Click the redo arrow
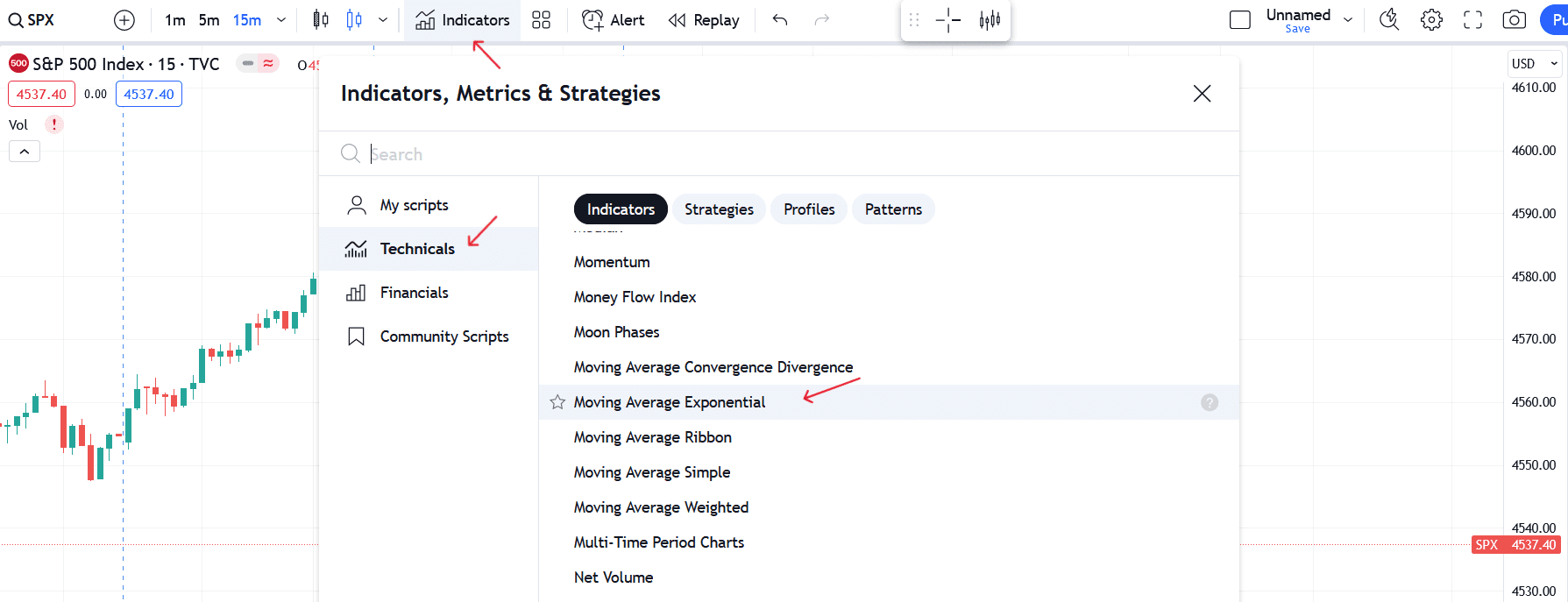Image resolution: width=1568 pixels, height=602 pixels. pos(821,20)
